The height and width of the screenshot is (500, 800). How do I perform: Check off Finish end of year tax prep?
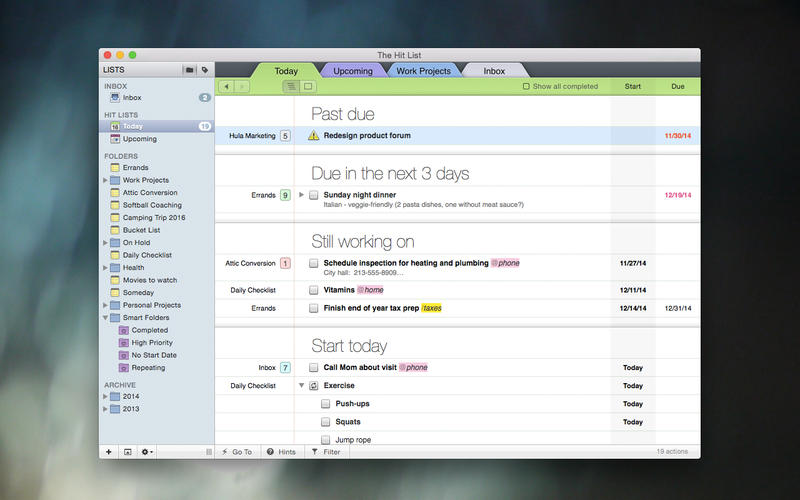[x=314, y=308]
